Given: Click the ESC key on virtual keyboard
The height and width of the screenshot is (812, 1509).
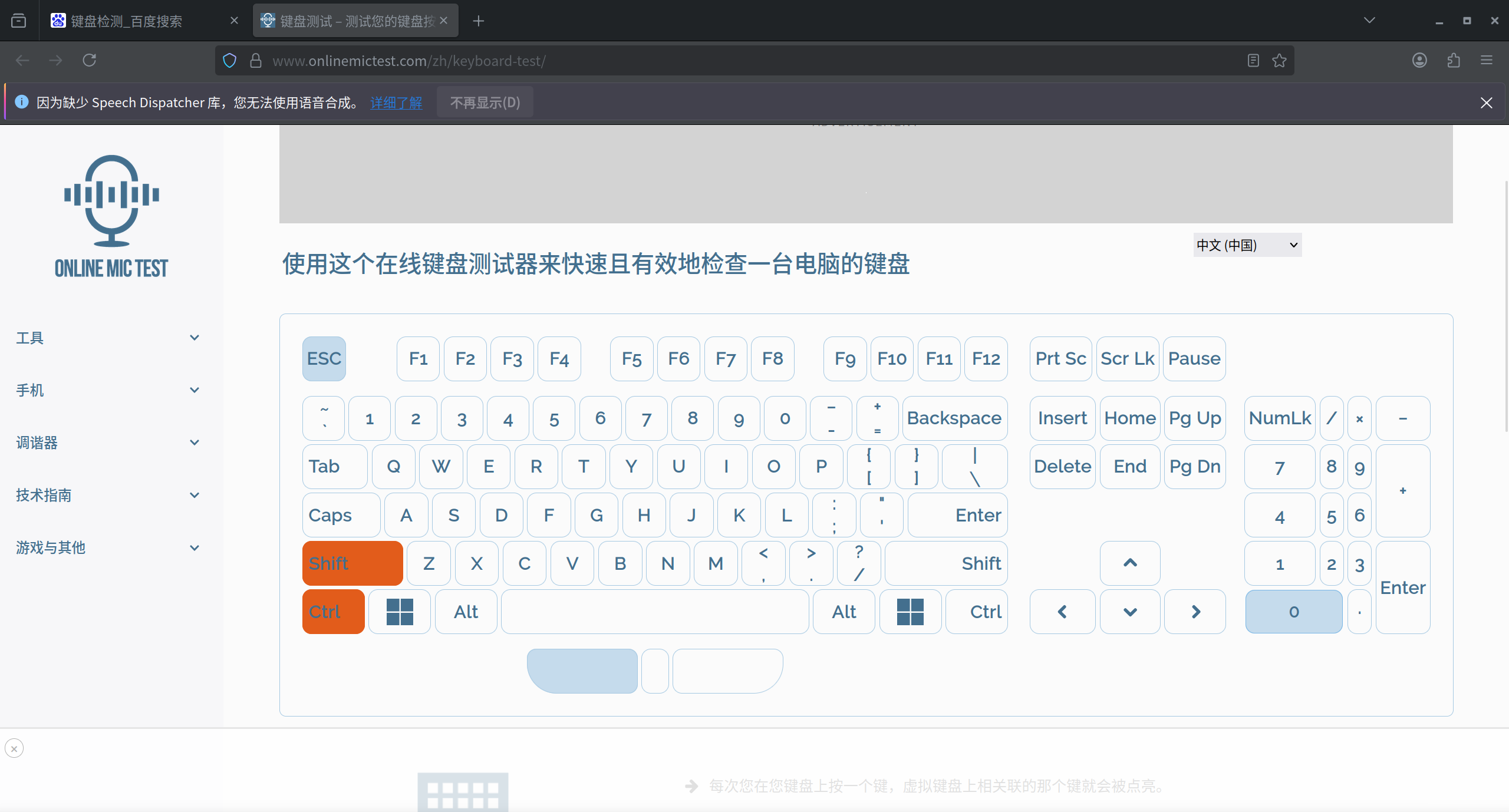Looking at the screenshot, I should click(324, 359).
